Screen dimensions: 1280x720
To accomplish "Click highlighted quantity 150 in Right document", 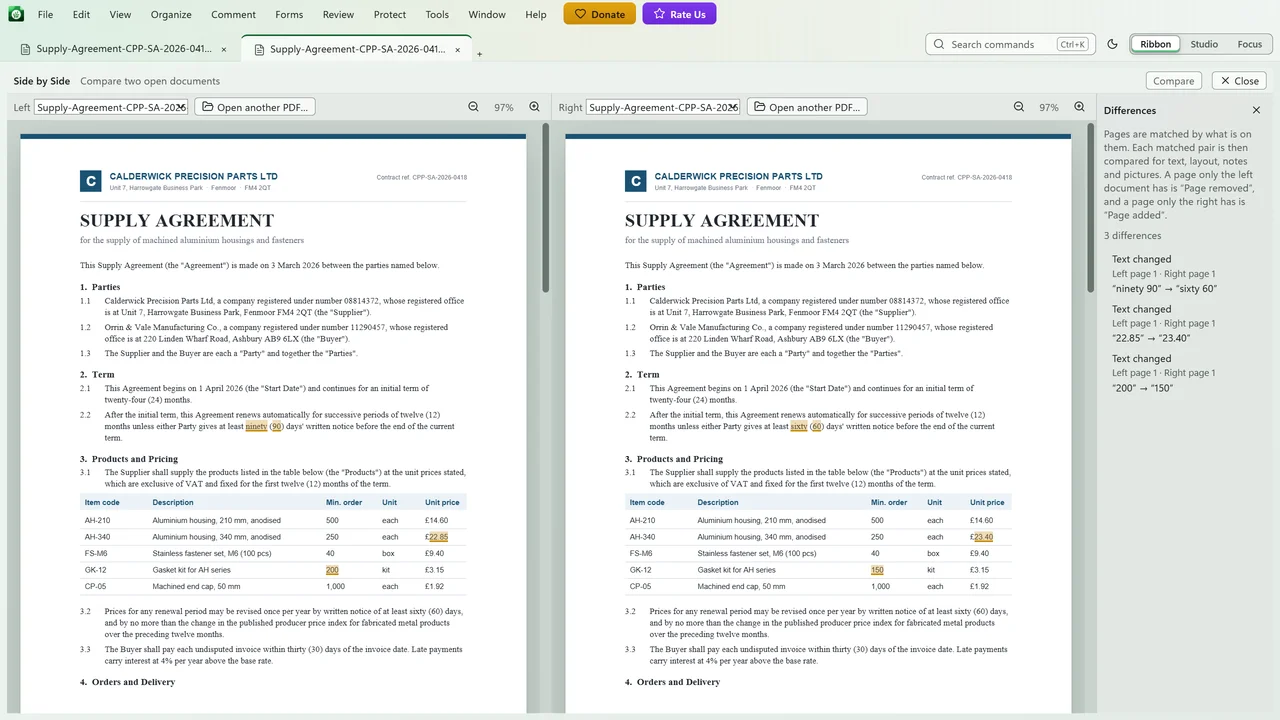I will pyautogui.click(x=877, y=570).
